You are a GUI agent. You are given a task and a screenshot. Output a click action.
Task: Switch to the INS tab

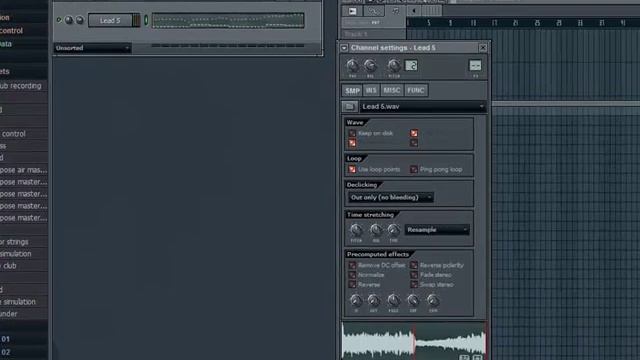tap(371, 91)
